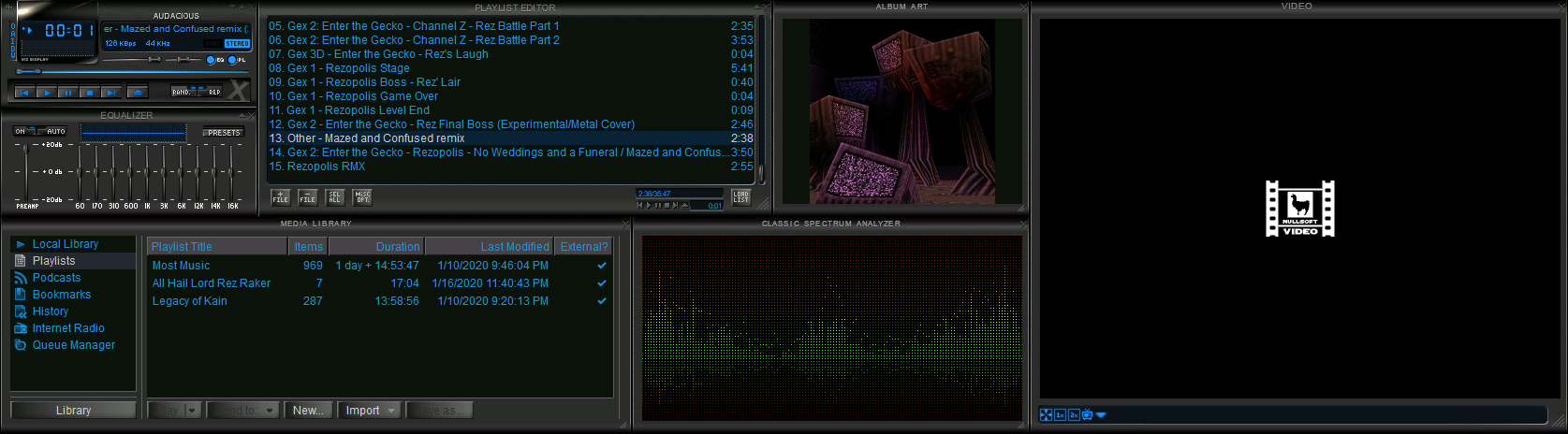Screen dimensions: 1568x434
Task: Open the MISC OPT playlist menu
Action: [362, 197]
